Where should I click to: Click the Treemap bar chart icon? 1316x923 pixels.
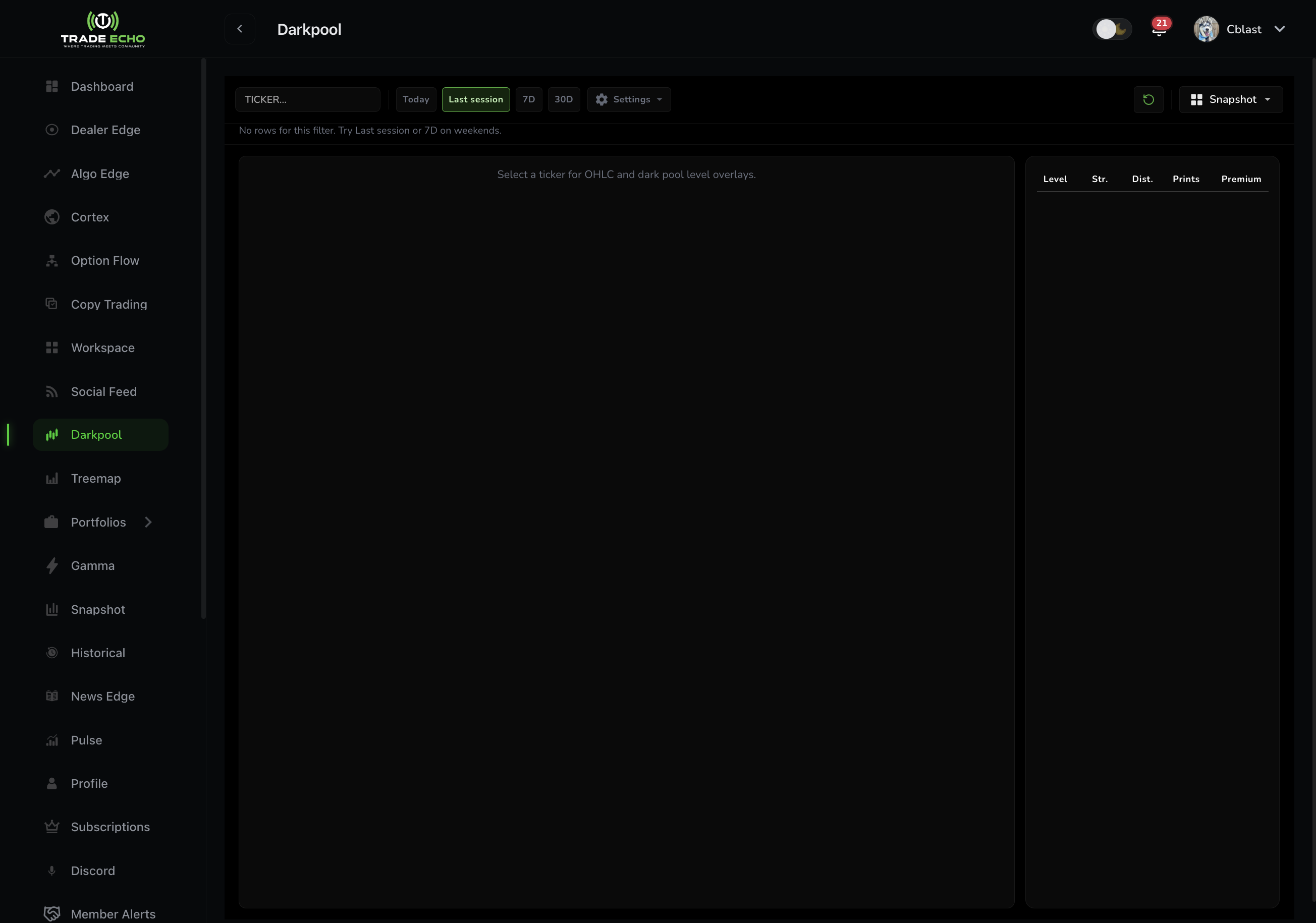51,479
